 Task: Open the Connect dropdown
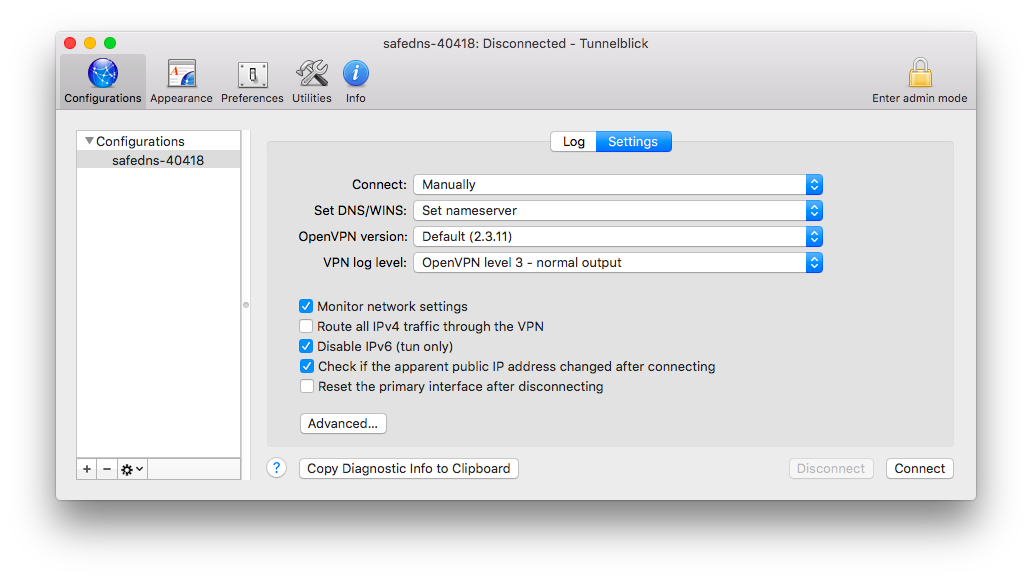pos(814,184)
